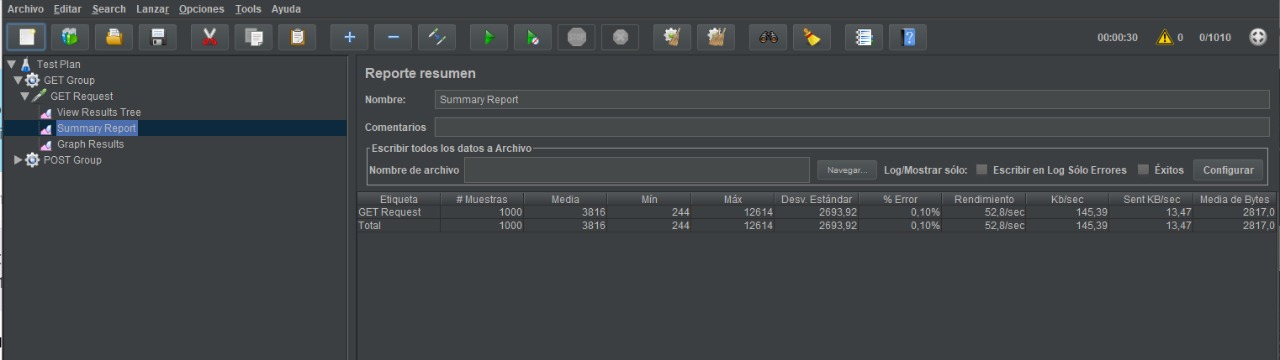
Task: Click the Help question mark icon
Action: [908, 37]
